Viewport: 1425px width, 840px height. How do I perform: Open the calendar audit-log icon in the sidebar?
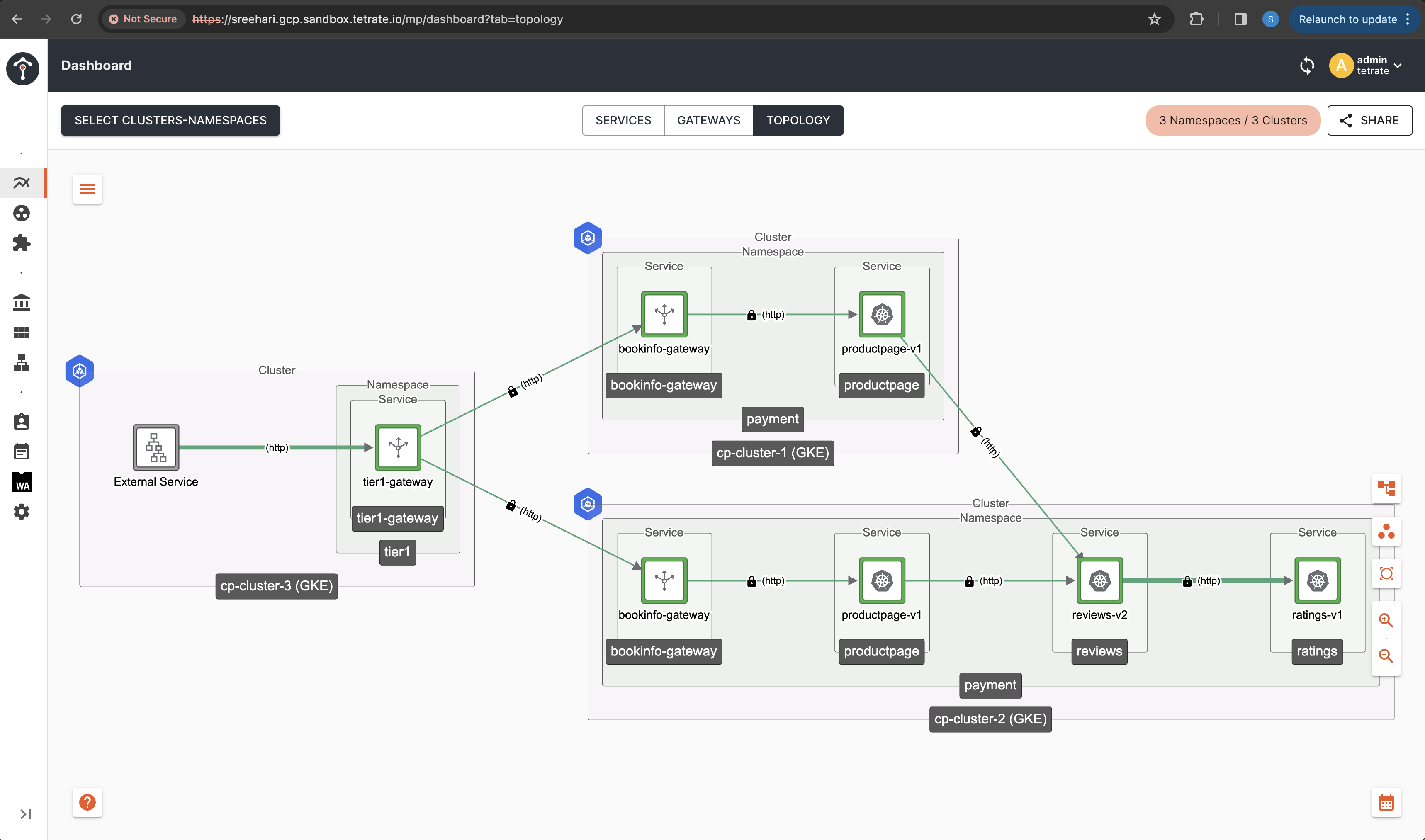[22, 452]
